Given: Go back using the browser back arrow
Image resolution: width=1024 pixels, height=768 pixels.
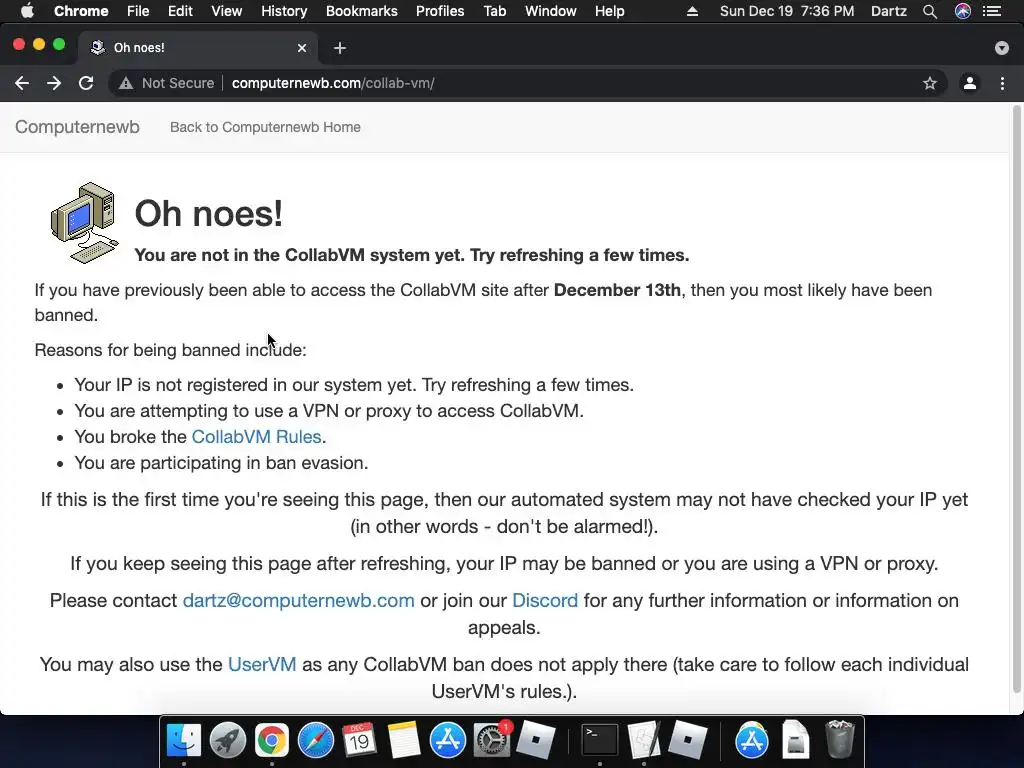Looking at the screenshot, I should (x=22, y=83).
